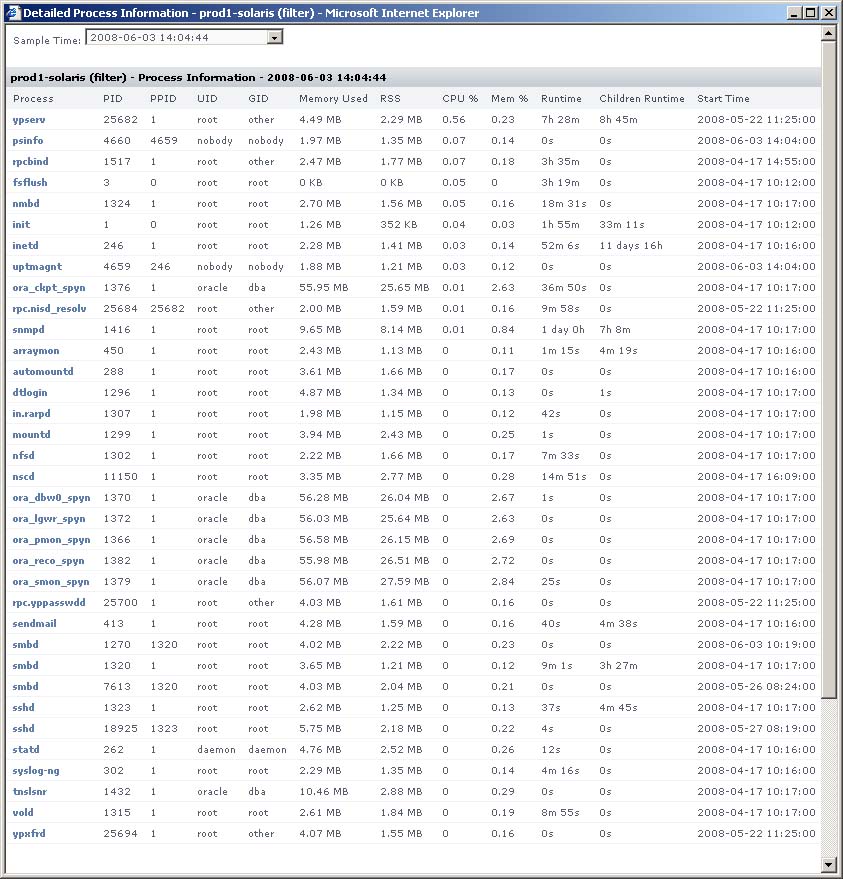Screen dimensions: 843x879
Task: Open the ora_ckpt_spyn process details
Action: point(49,288)
